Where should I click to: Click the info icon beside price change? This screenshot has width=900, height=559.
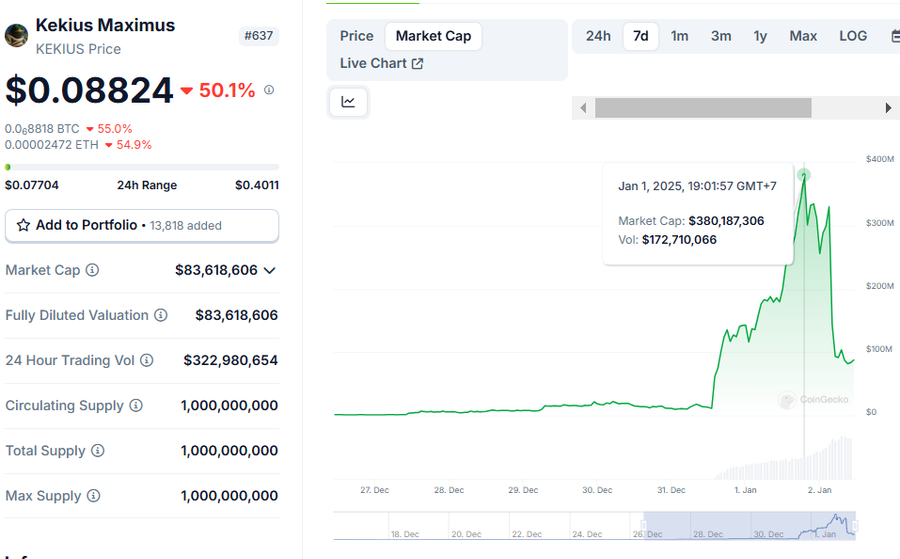[x=269, y=90]
